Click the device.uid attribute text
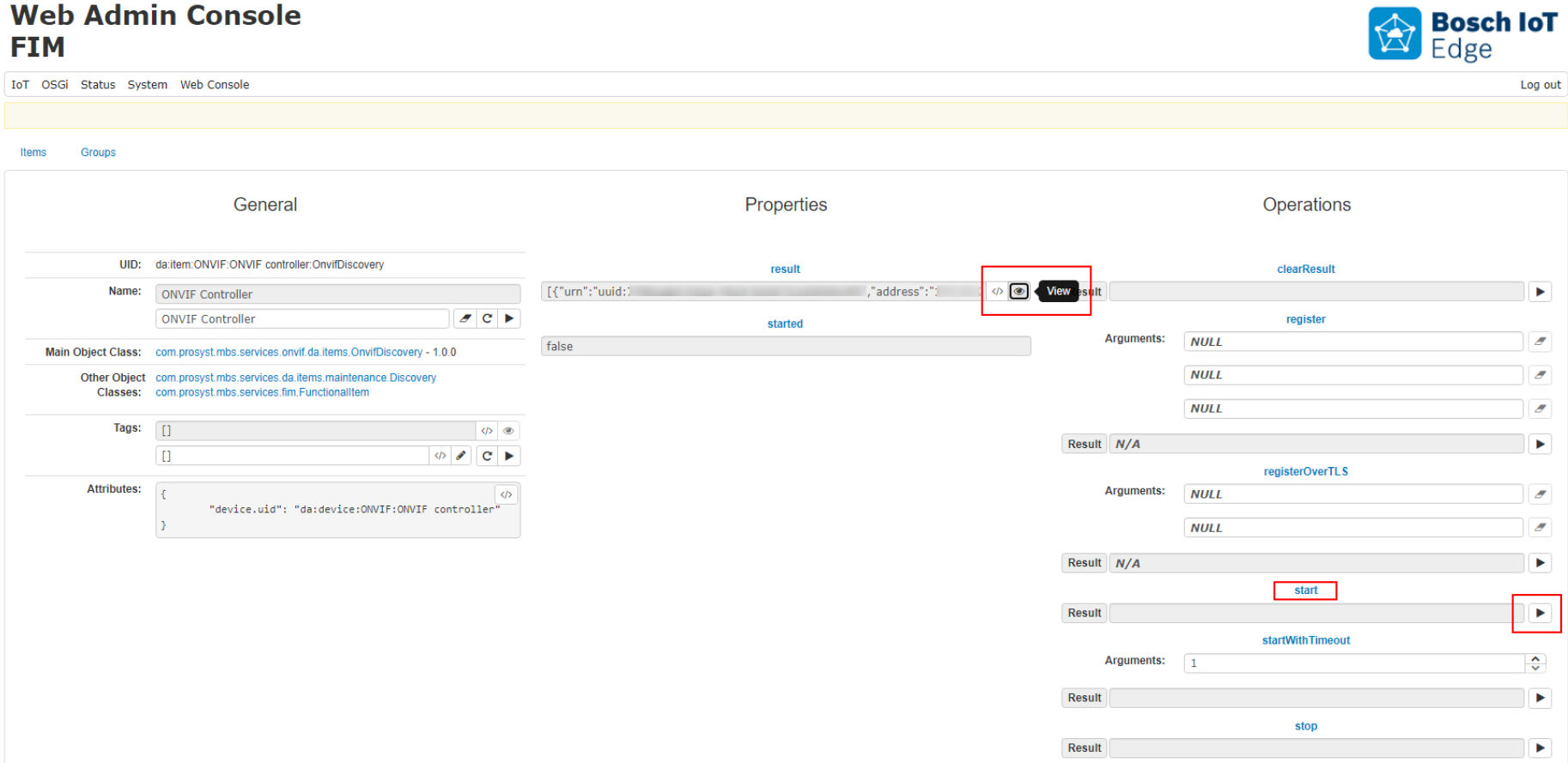 tap(355, 509)
